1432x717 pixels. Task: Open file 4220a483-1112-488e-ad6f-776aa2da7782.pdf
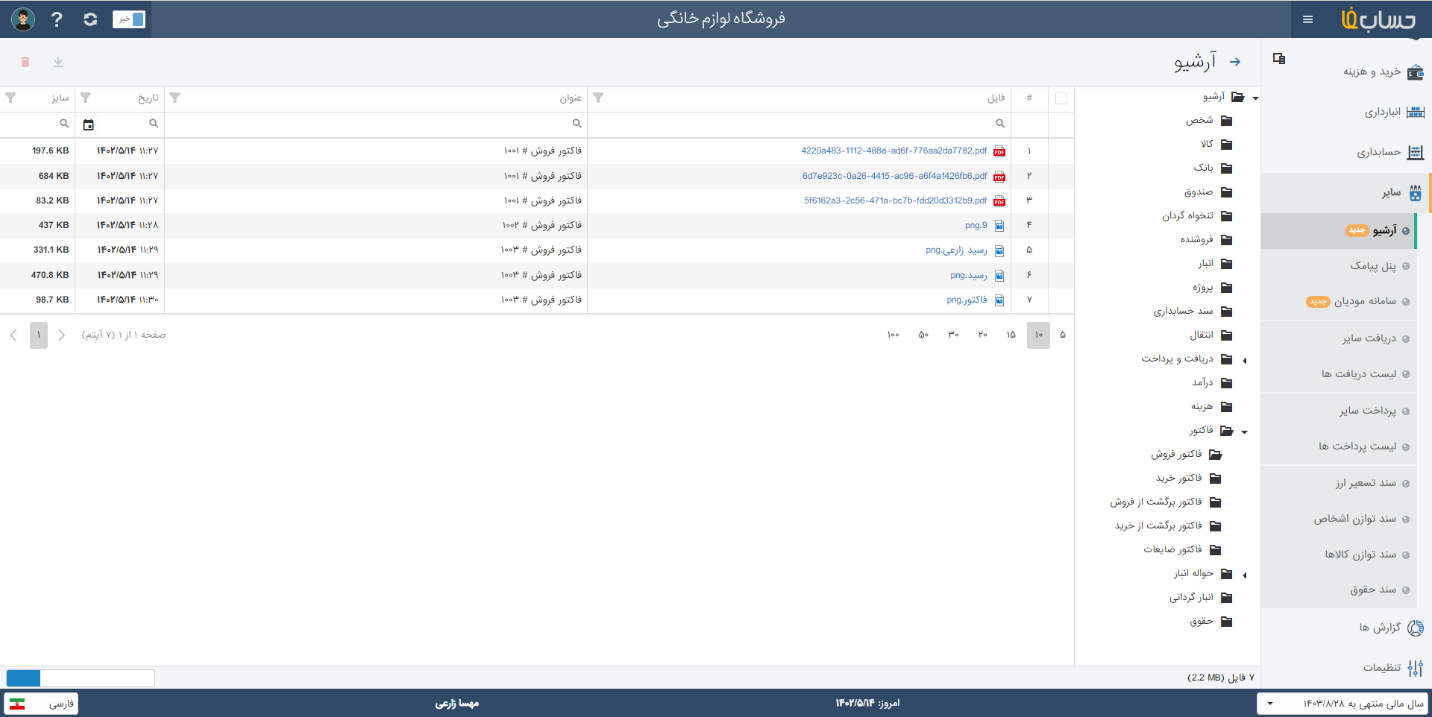click(894, 151)
